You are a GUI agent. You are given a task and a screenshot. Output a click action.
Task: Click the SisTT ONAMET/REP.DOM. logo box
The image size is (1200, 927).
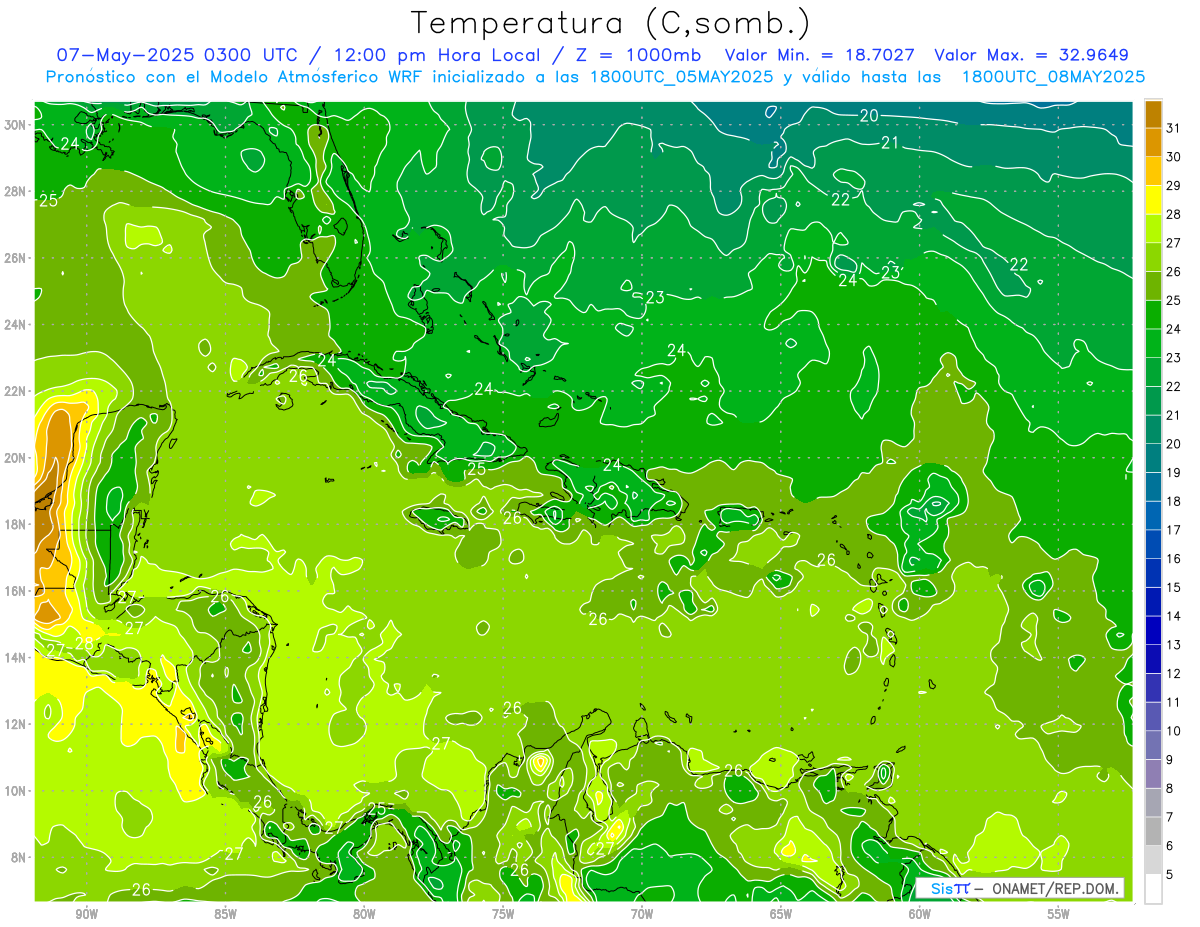(1018, 888)
